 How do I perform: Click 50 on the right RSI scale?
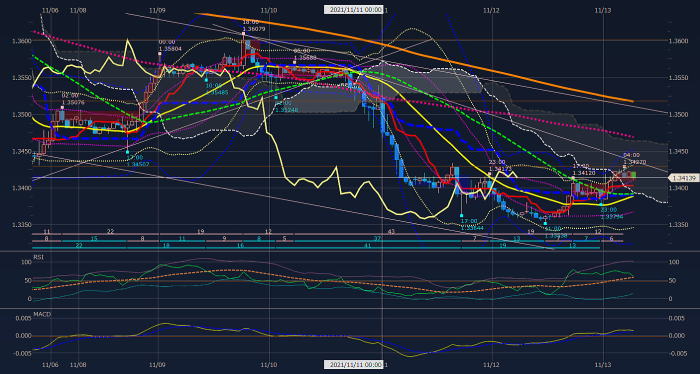[x=672, y=281]
